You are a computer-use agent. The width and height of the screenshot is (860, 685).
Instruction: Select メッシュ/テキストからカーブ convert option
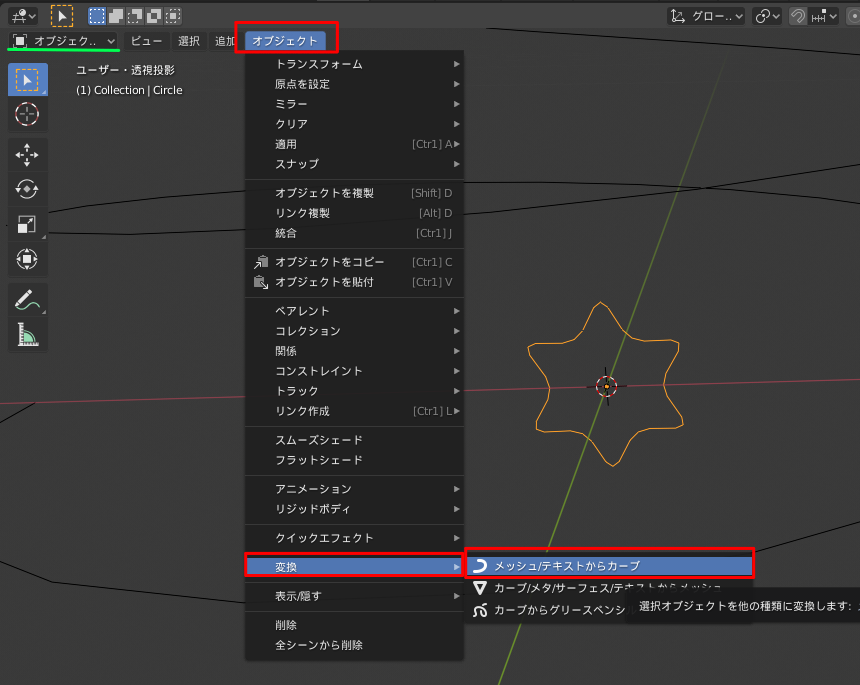[x=609, y=566]
